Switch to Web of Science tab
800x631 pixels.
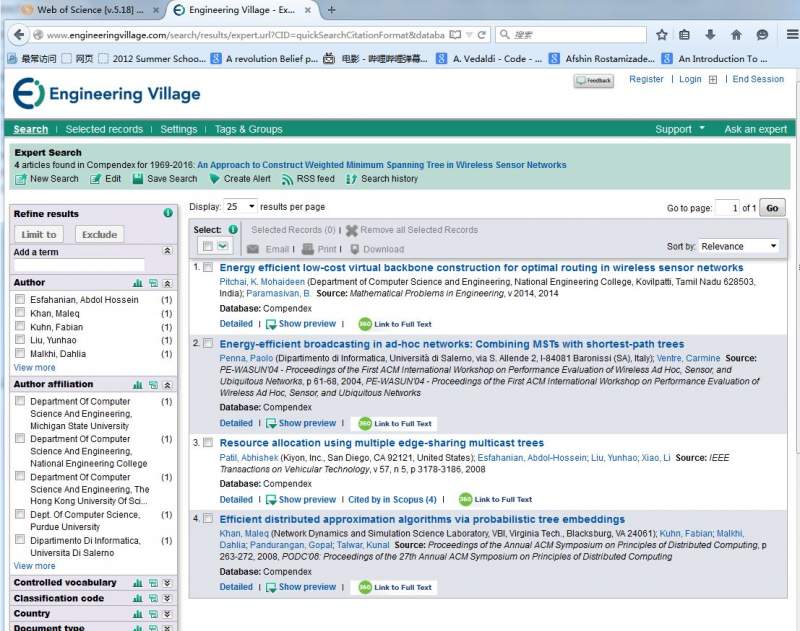pos(90,10)
